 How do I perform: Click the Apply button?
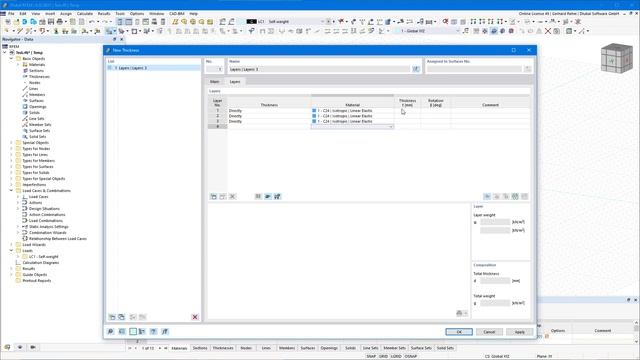[520, 332]
